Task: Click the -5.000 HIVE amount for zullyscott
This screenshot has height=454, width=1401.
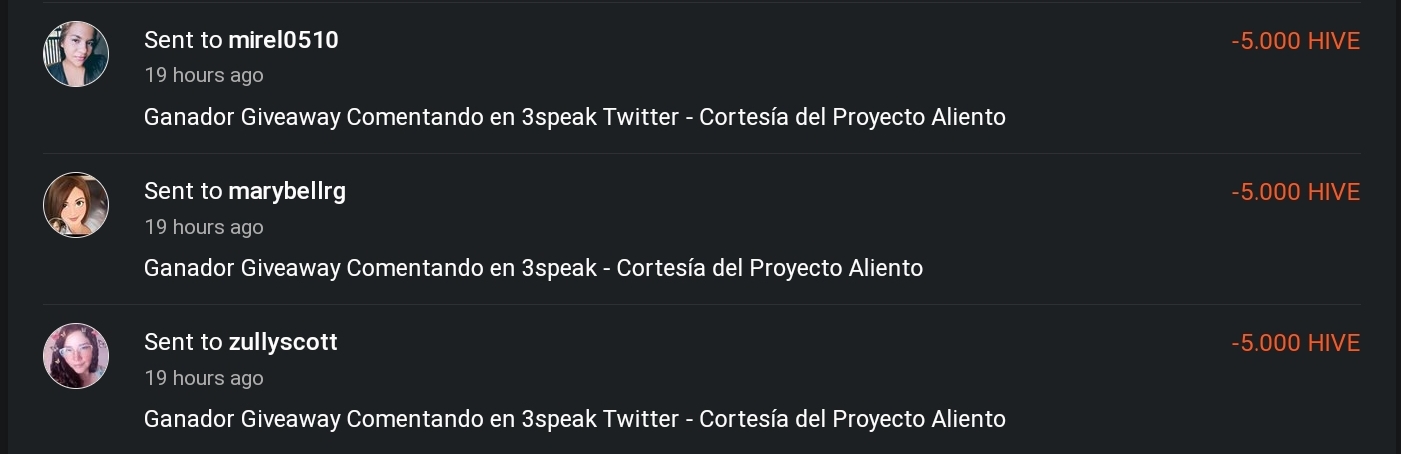Action: point(1296,343)
